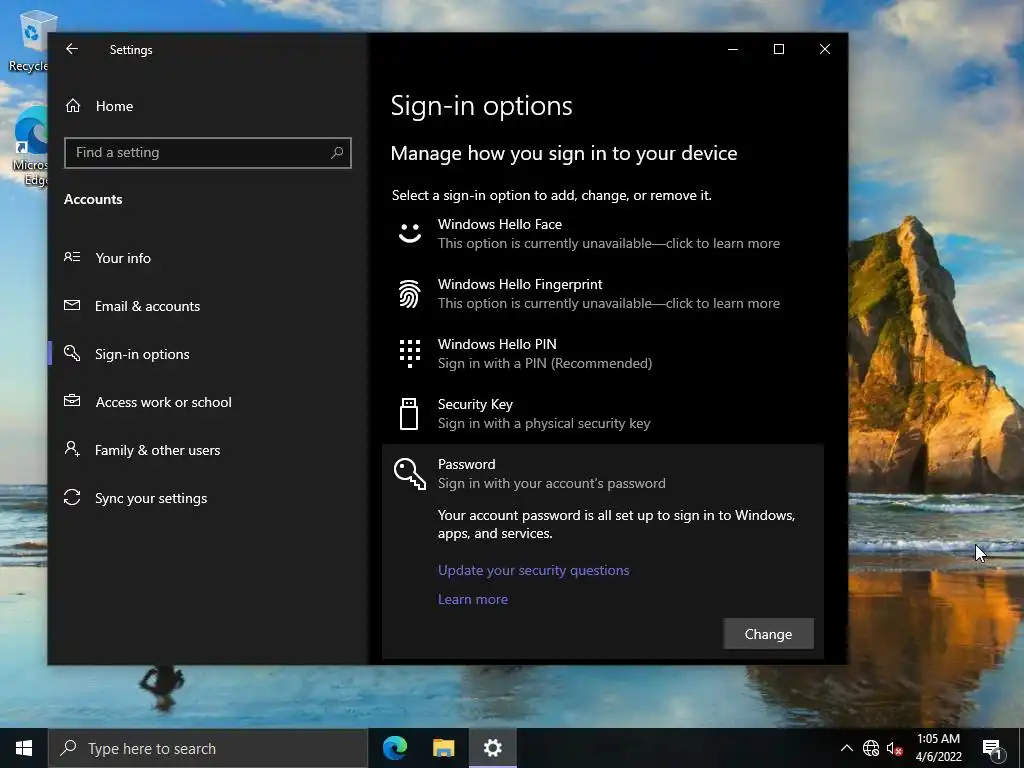The width and height of the screenshot is (1024, 768).
Task: Select the Recycle Bin desktop icon
Action: (x=29, y=40)
